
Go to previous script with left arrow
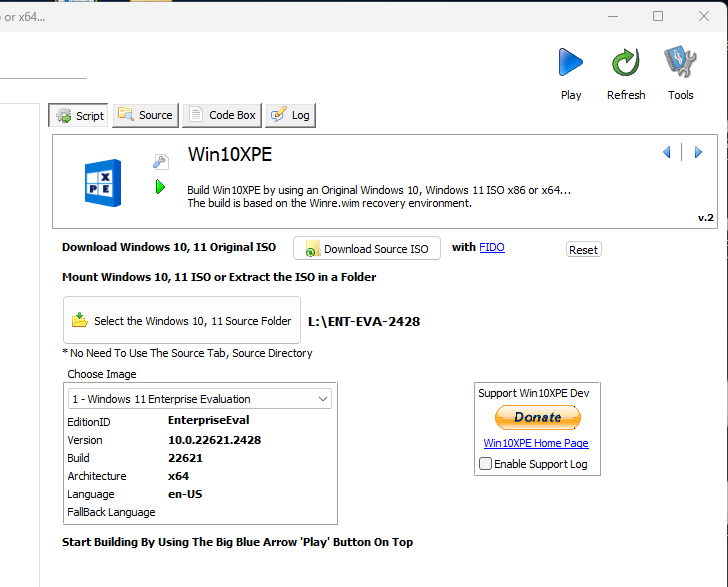tap(667, 152)
